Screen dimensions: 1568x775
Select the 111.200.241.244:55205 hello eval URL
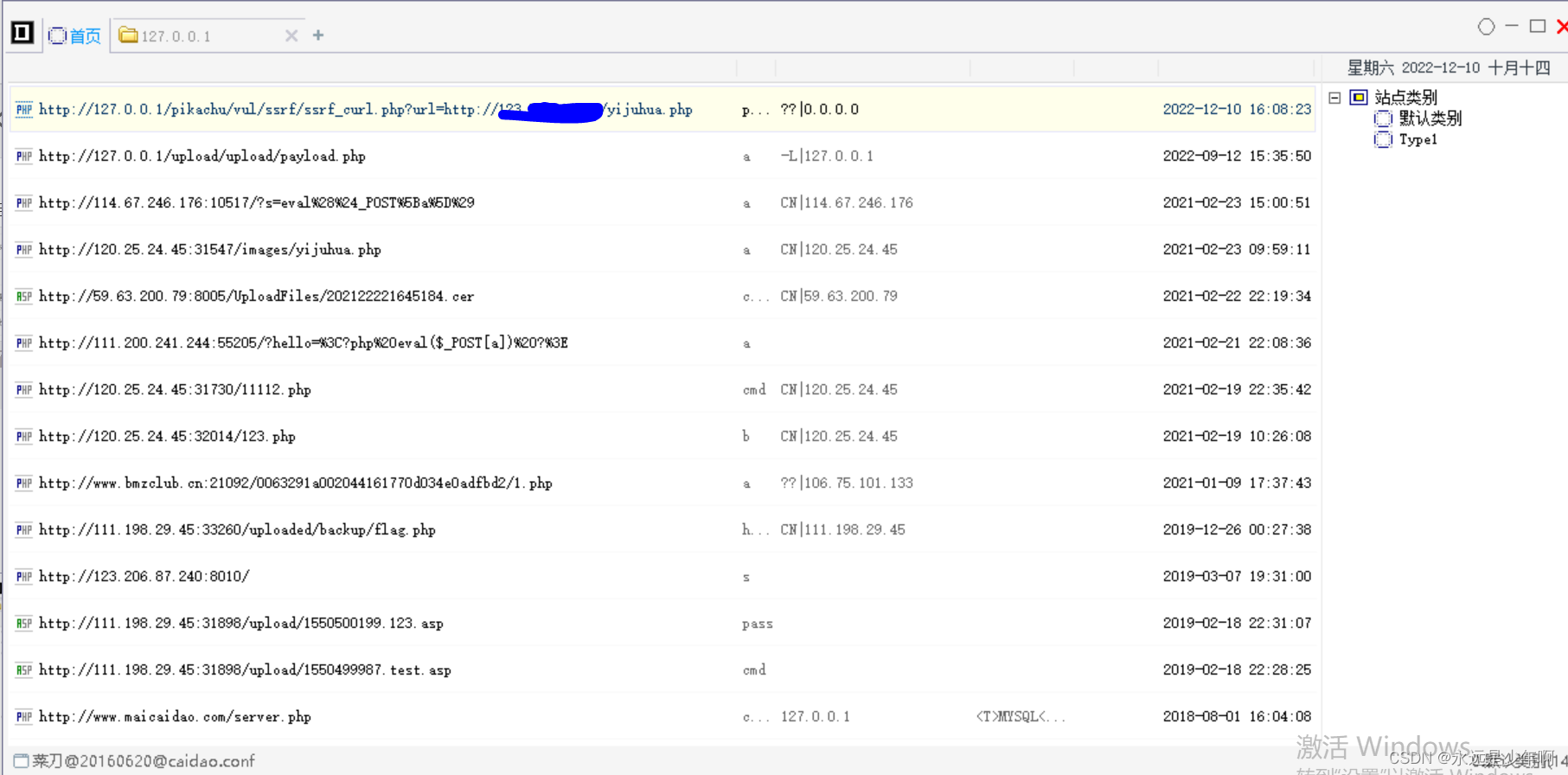(304, 343)
